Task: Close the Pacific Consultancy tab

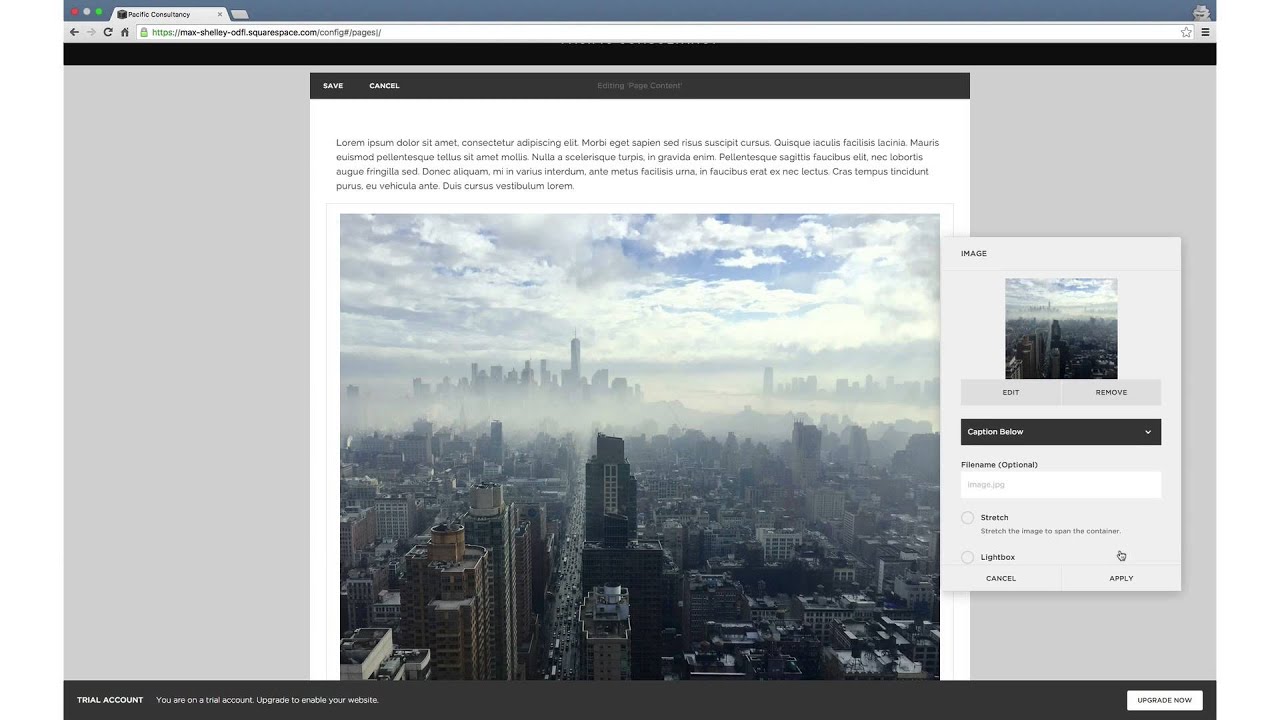Action: [x=220, y=14]
